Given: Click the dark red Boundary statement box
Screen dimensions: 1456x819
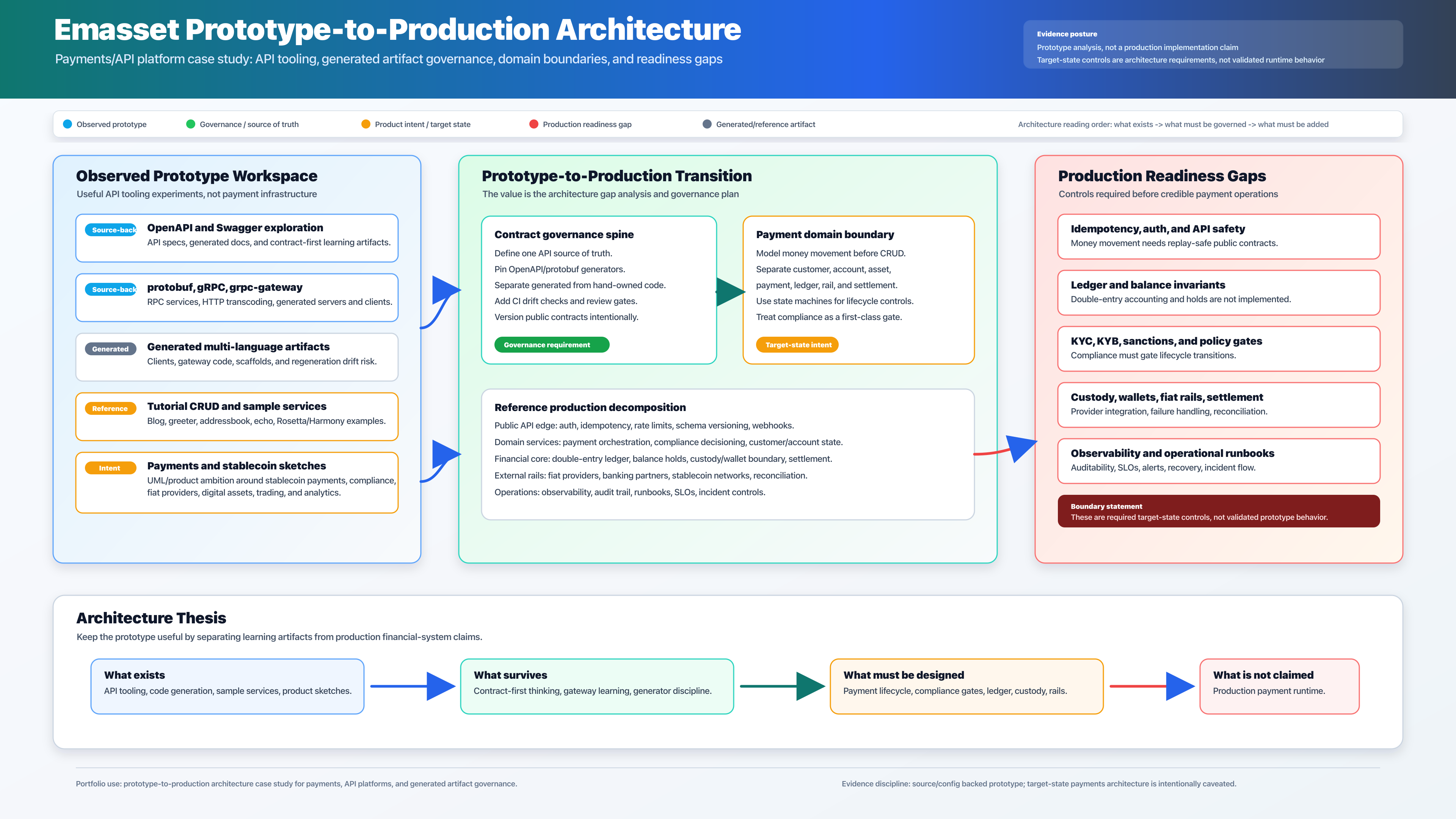Looking at the screenshot, I should 1219,511.
